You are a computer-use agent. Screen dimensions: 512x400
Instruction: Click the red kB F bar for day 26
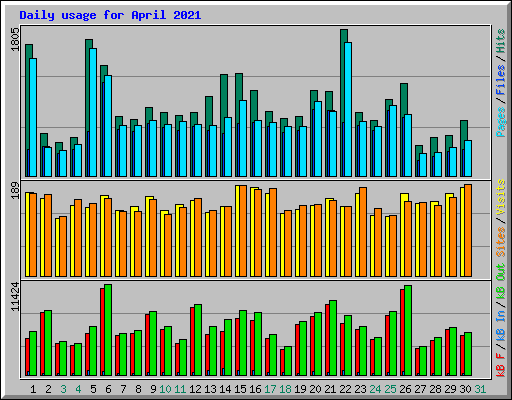point(403,332)
